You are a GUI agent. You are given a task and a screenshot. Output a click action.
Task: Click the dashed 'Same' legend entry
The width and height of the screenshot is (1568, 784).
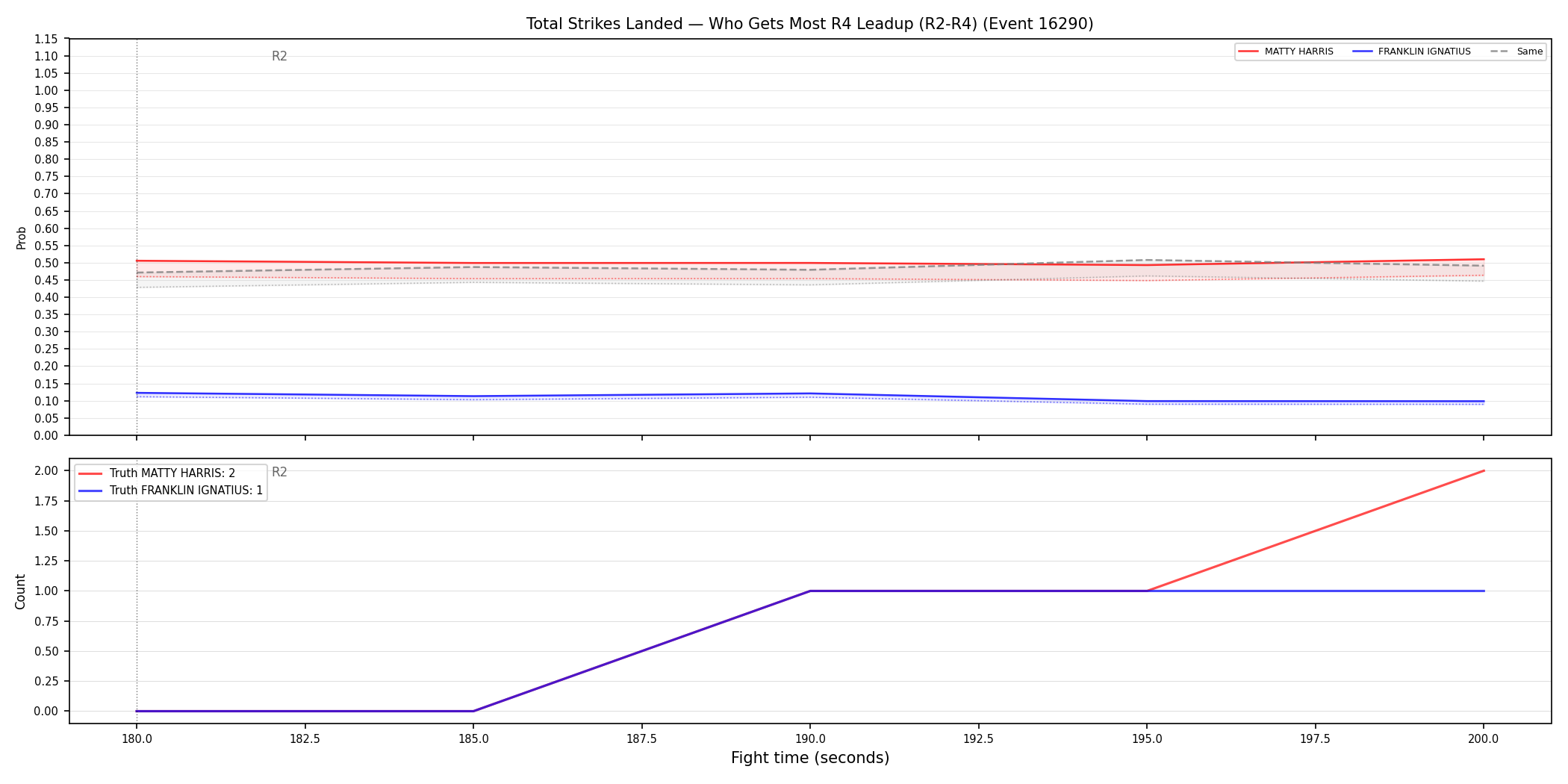click(x=1516, y=52)
